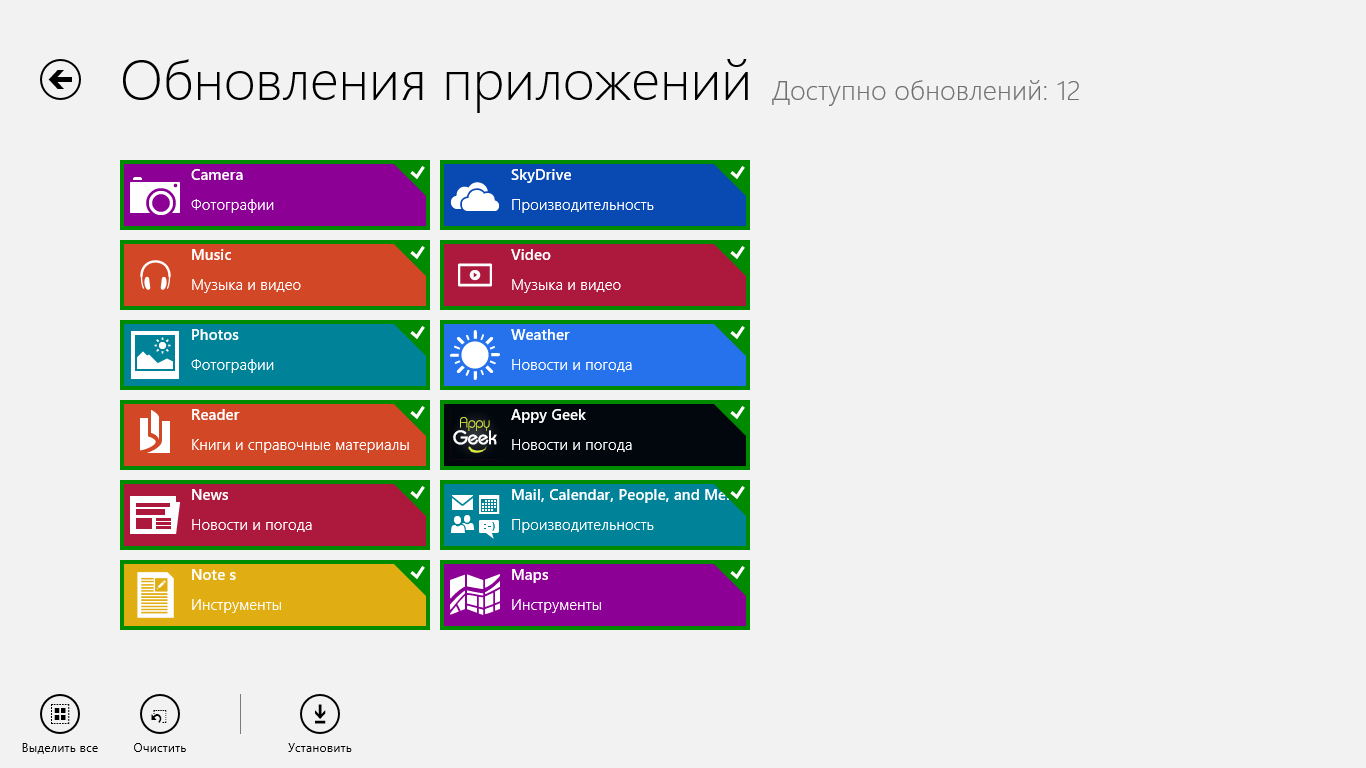1366x768 pixels.
Task: Click the Note s notepad icon
Action: click(x=155, y=595)
